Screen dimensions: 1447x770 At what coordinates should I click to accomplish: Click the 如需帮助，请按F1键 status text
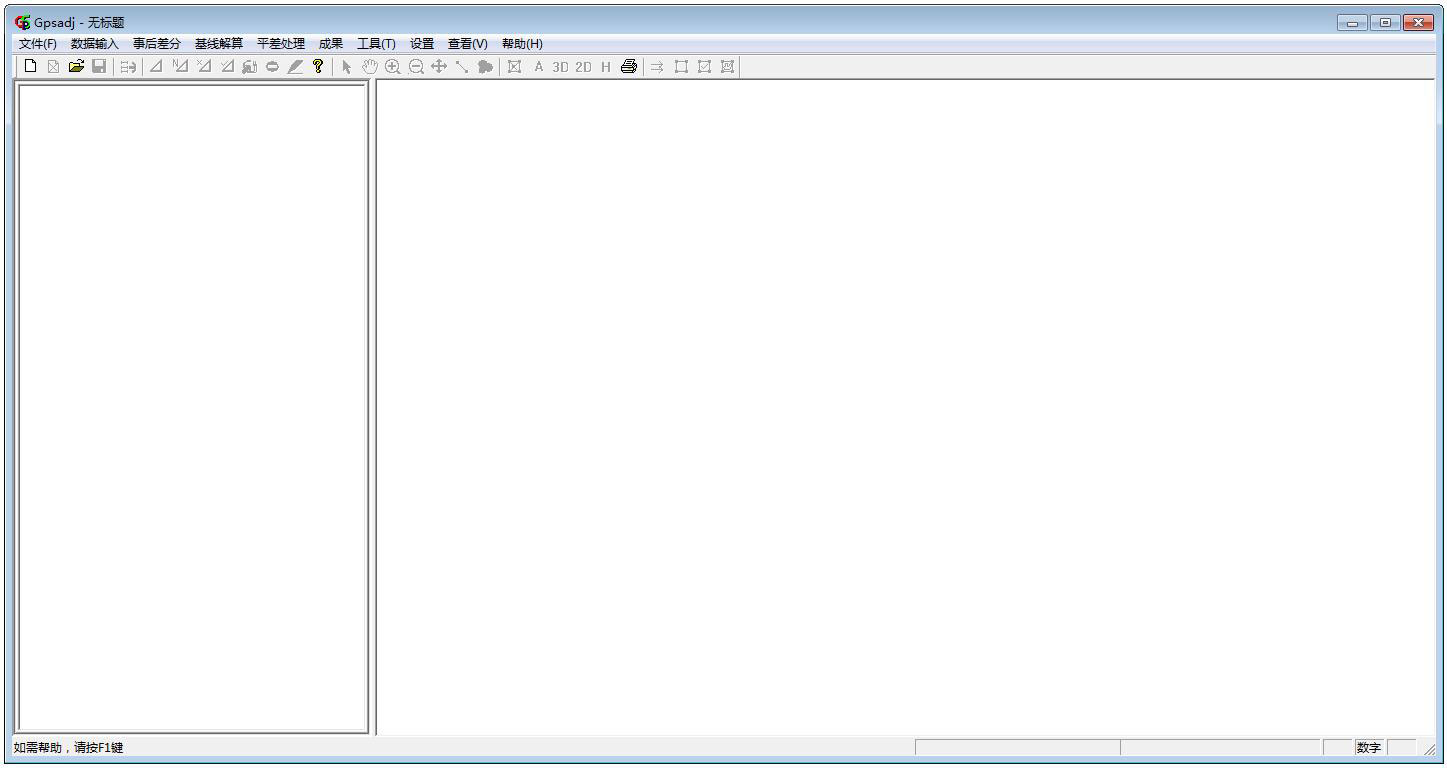[69, 748]
